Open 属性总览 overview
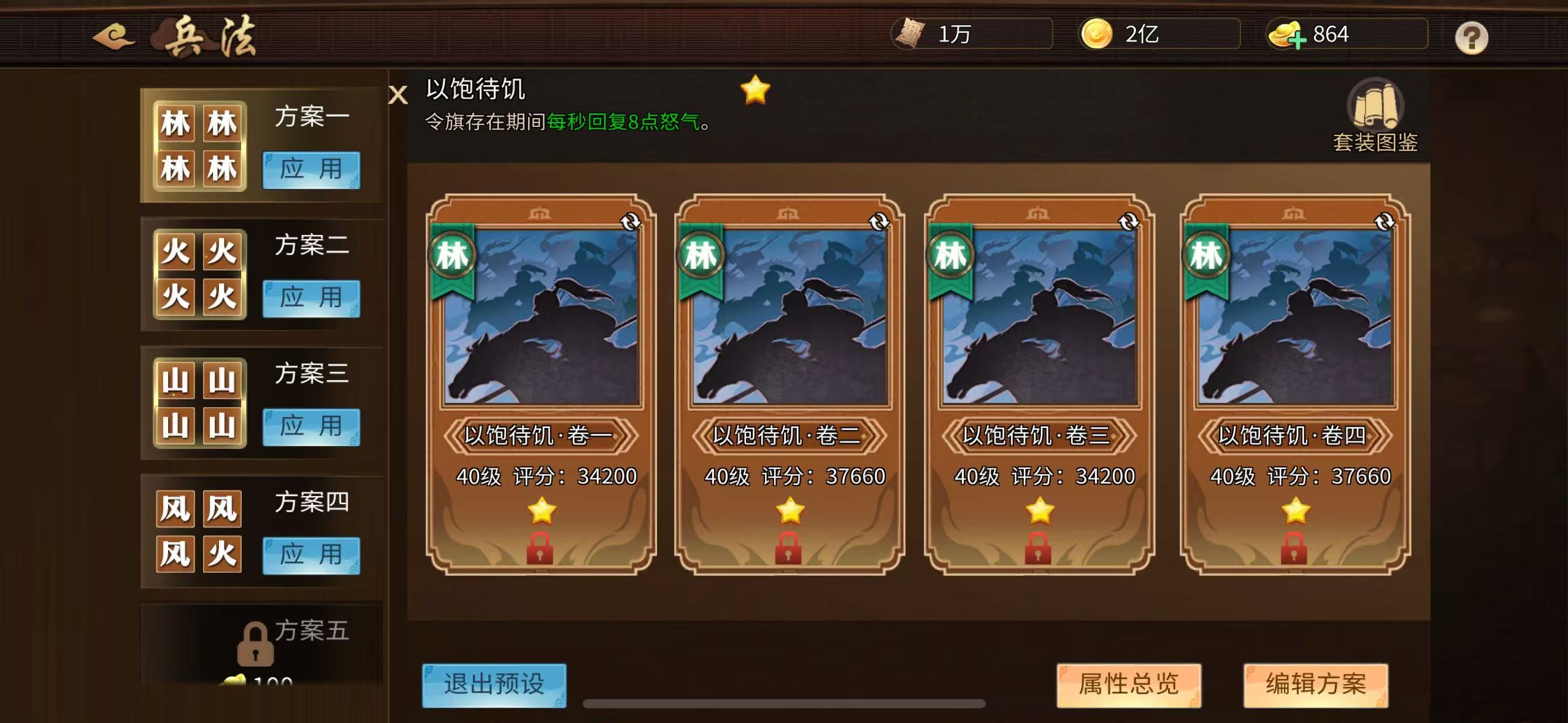 coord(1129,685)
